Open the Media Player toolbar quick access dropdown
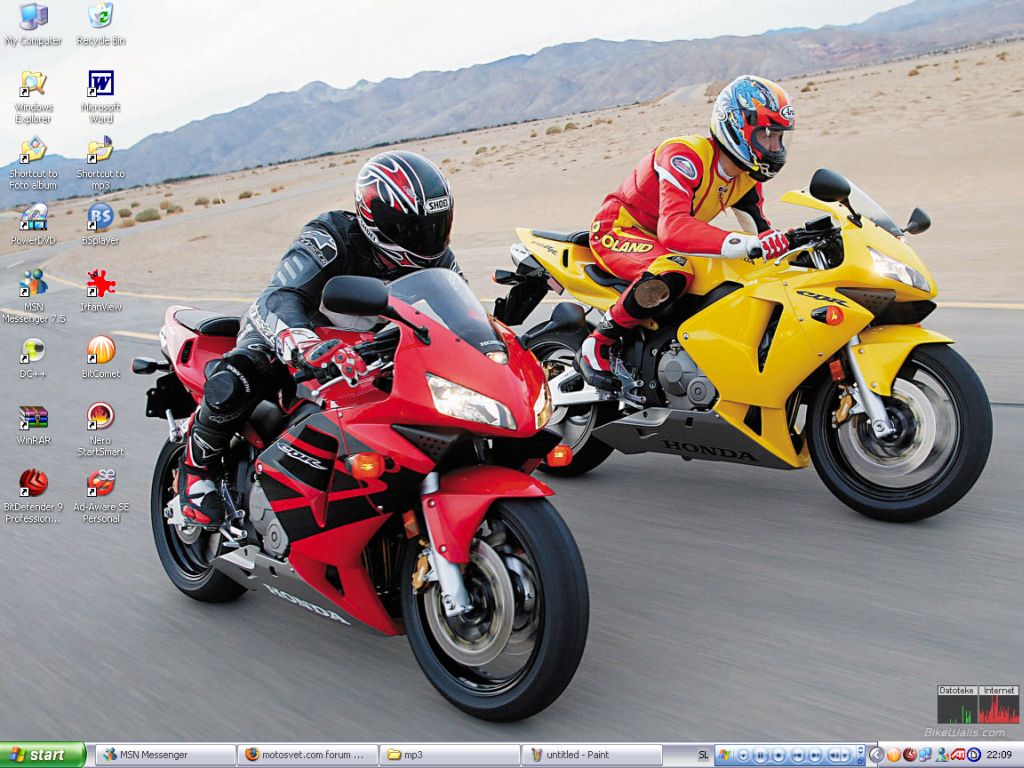Screen dimensions: 1024x768 click(743, 756)
